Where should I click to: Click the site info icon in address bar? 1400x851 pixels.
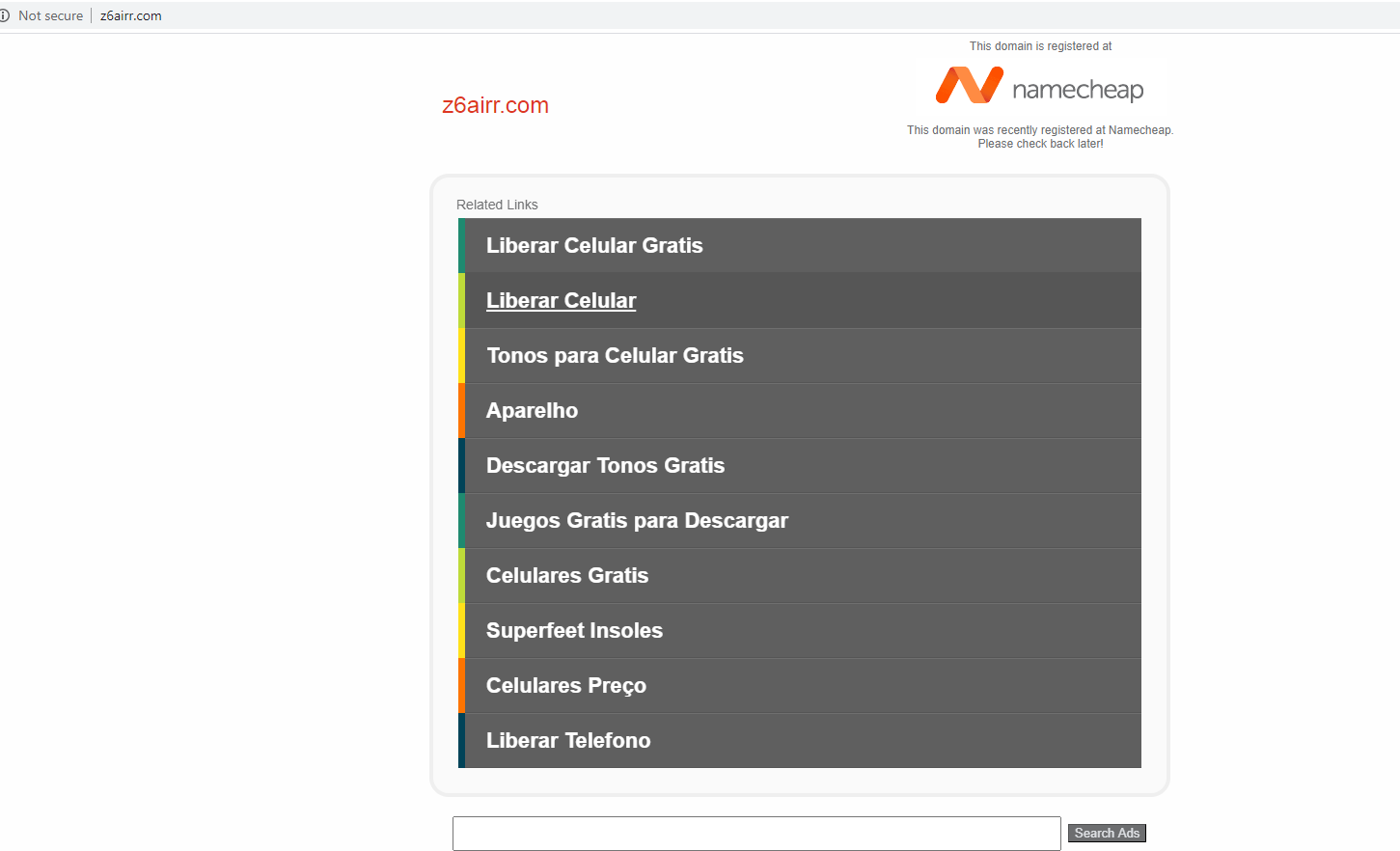tap(5, 15)
